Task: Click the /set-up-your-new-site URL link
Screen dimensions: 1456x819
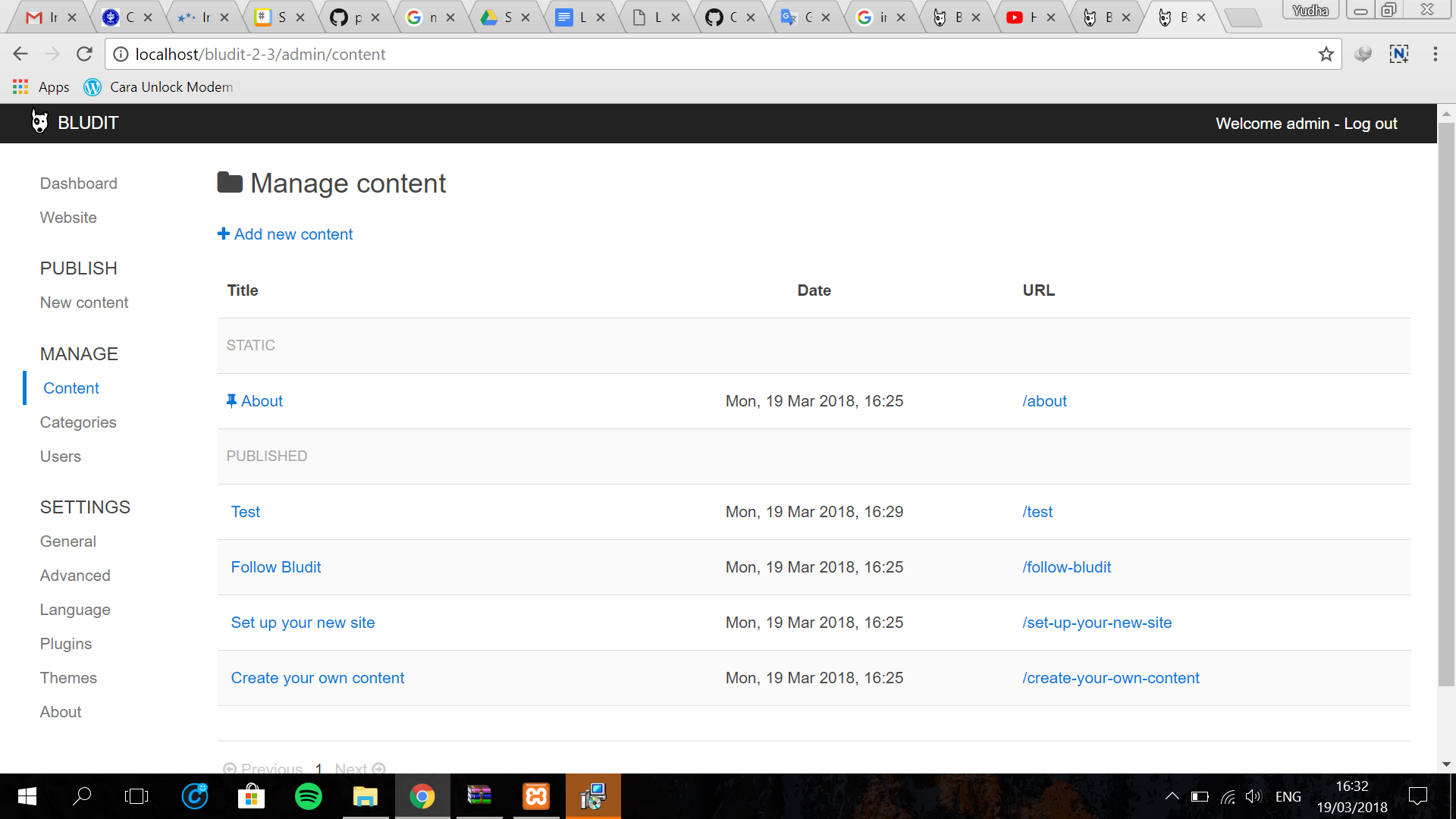Action: pos(1097,623)
